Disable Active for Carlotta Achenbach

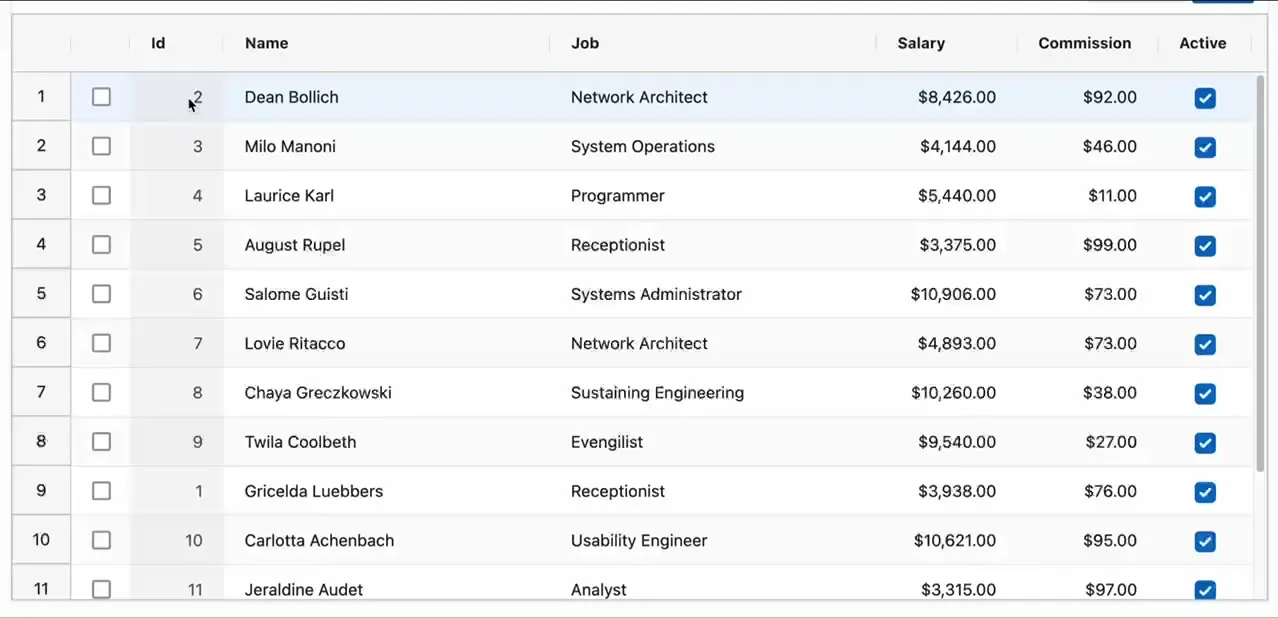(1205, 541)
